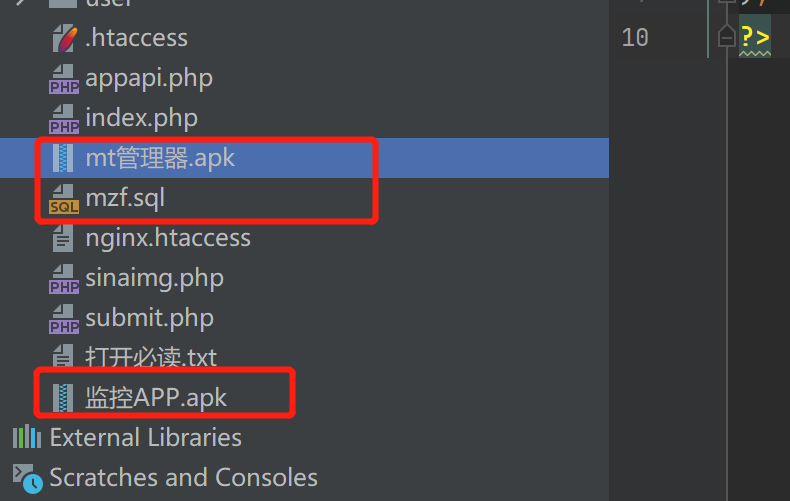Click the PHP closing tag in the editor
790x501 pixels.
coord(755,38)
